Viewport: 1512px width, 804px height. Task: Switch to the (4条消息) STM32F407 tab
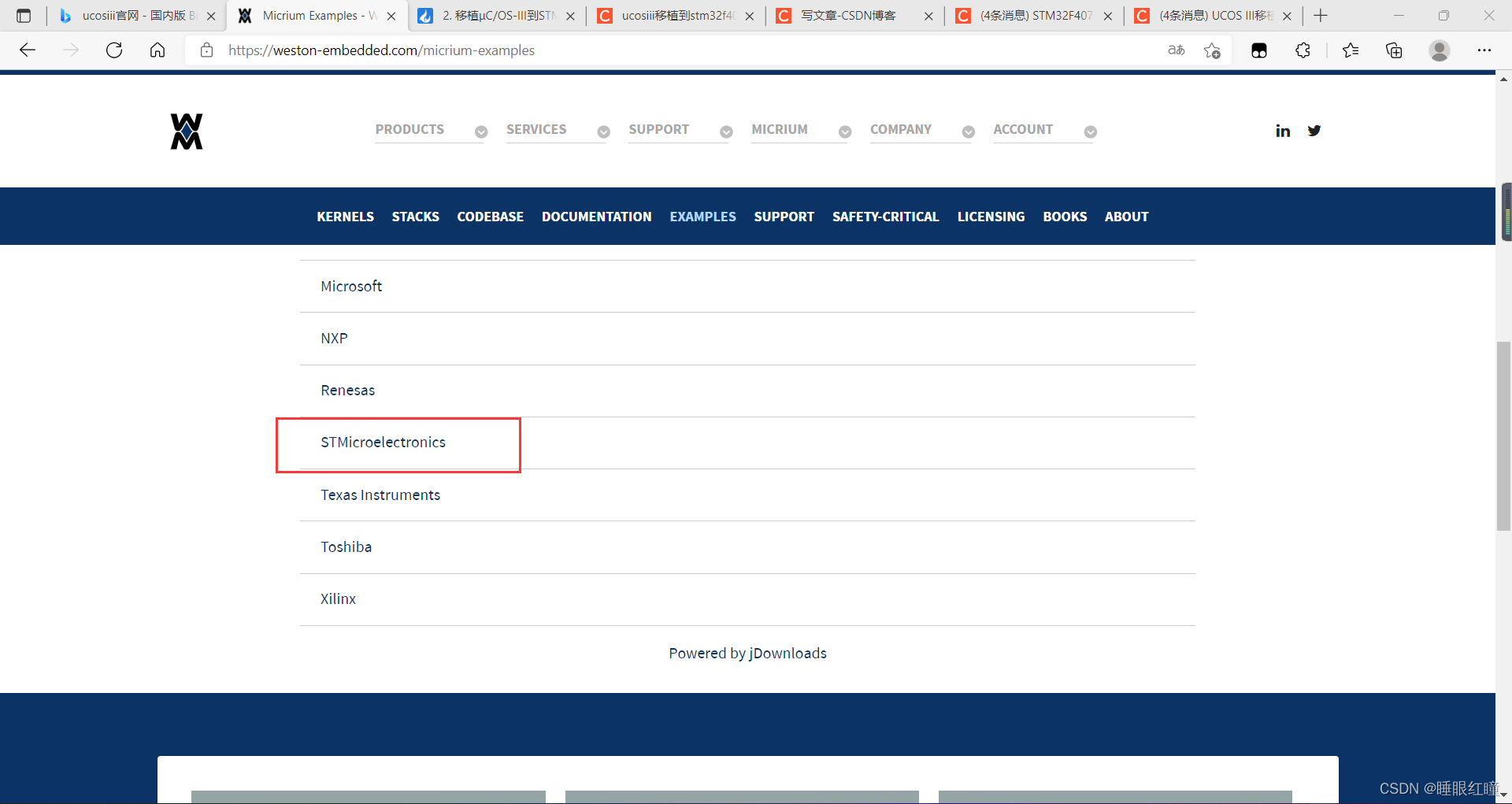1034,16
